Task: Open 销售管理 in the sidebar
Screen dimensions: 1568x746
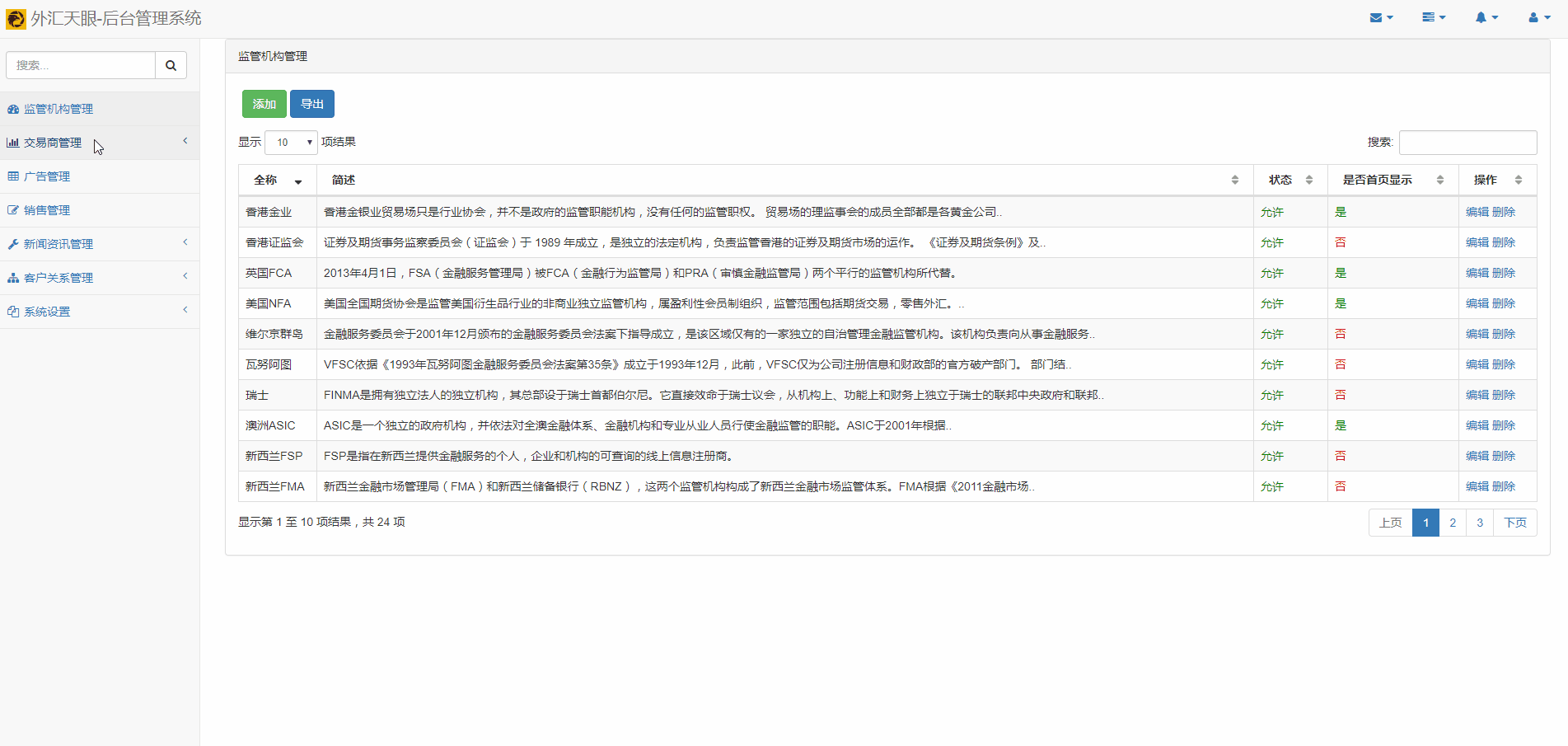Action: click(x=47, y=210)
